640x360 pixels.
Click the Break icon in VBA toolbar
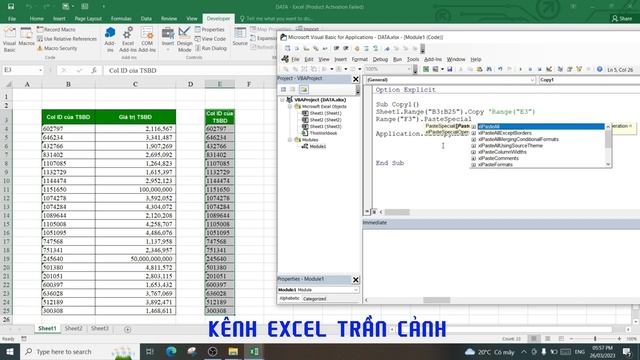[530, 69]
